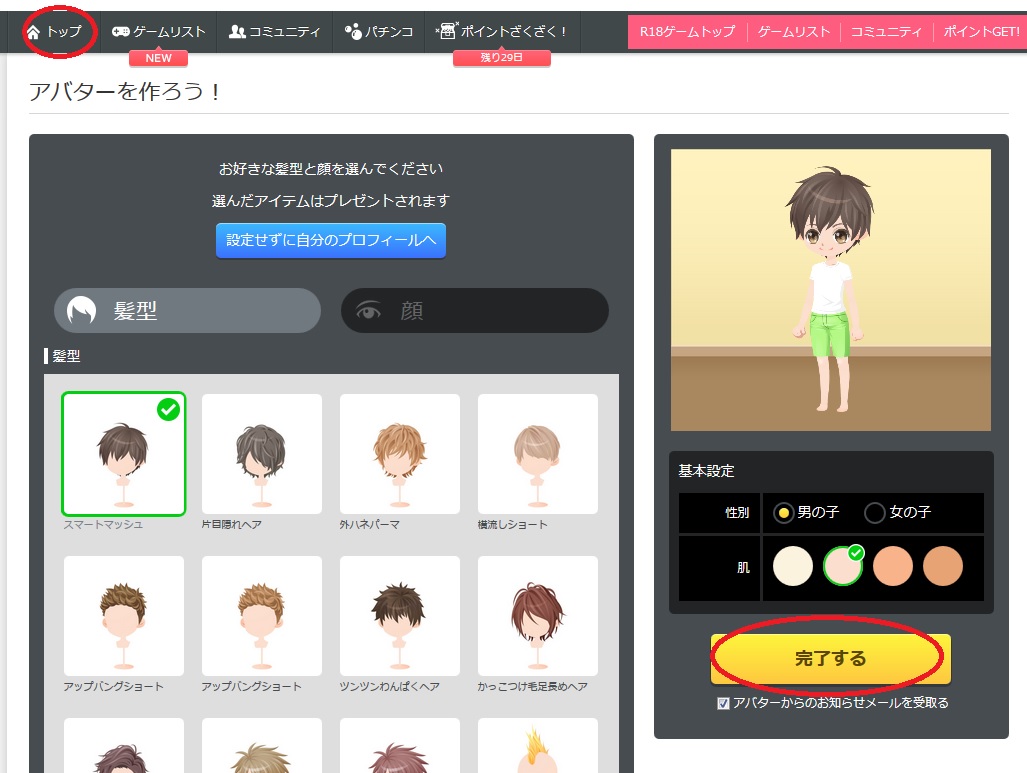Screen dimensions: 1027x773
Task: Open R18ゲームトップ in pink bar
Action: point(687,31)
